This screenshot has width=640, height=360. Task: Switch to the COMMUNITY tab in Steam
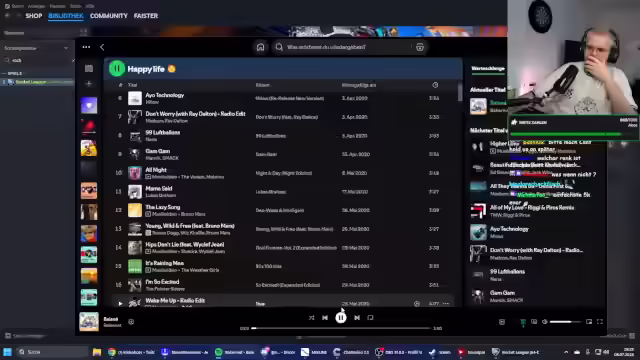pyautogui.click(x=109, y=16)
